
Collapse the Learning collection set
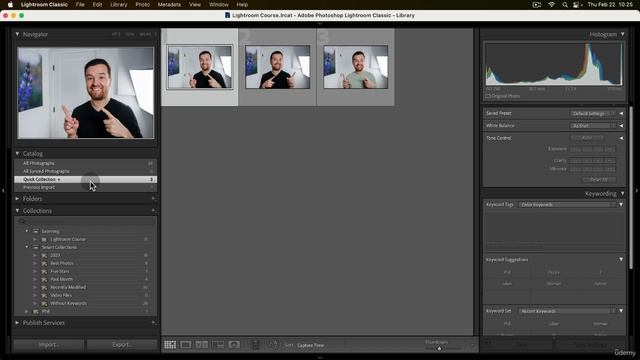pyautogui.click(x=27, y=231)
